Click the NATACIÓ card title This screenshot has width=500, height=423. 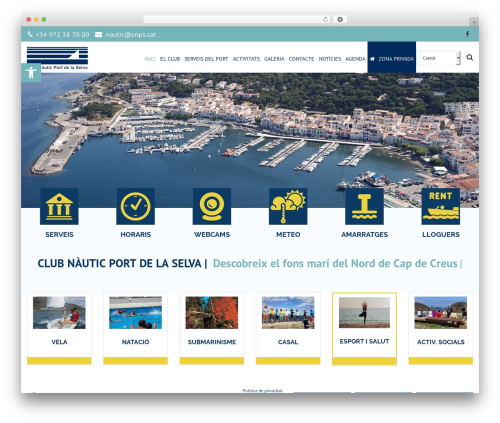tap(135, 342)
